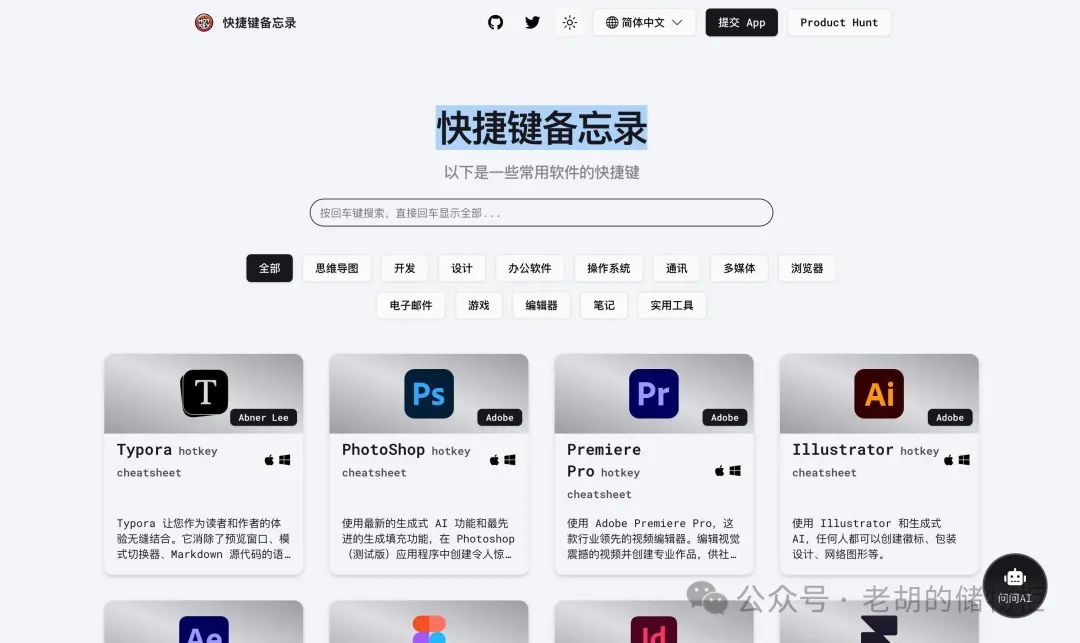Viewport: 1080px width, 643px height.
Task: Click the Photoshop Ps app icon
Action: 428,394
